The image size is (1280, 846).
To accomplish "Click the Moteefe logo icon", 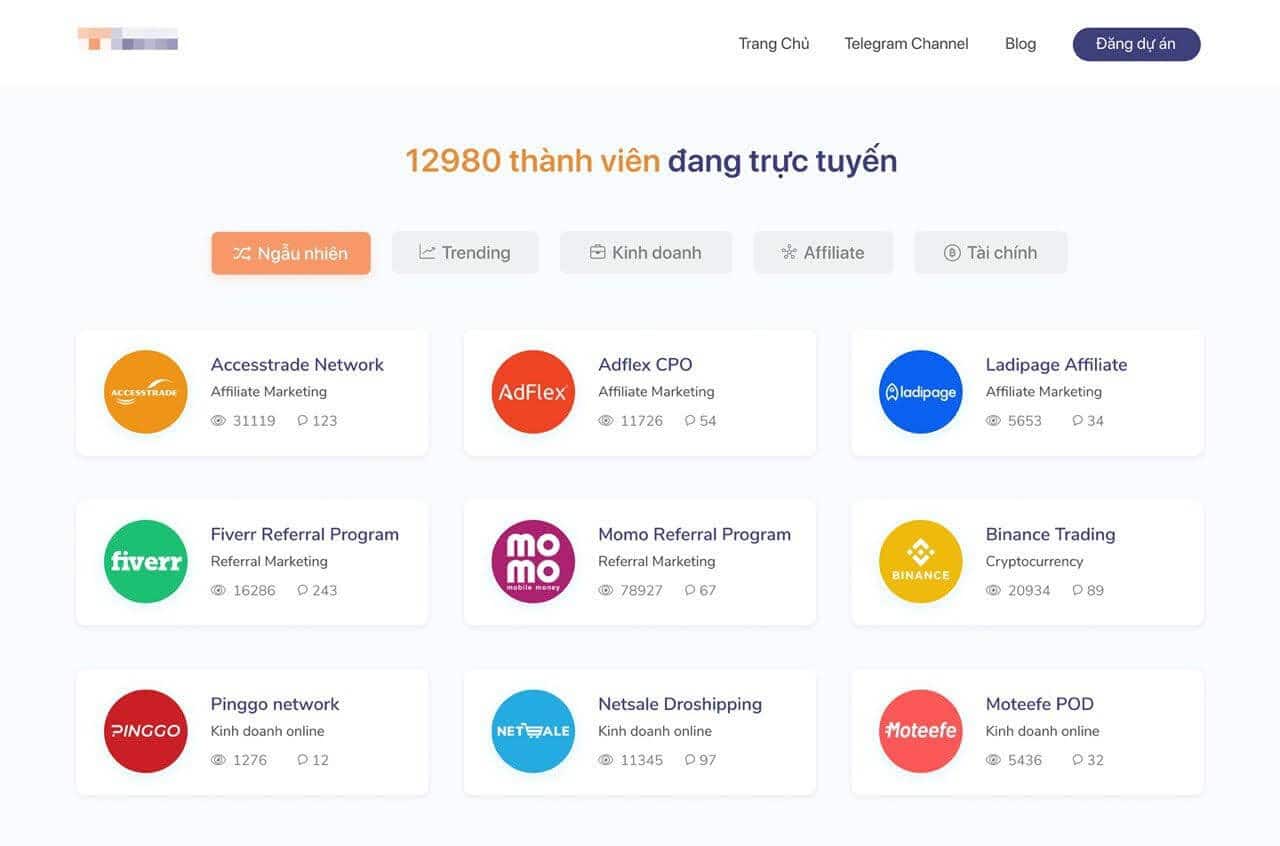I will [x=921, y=731].
